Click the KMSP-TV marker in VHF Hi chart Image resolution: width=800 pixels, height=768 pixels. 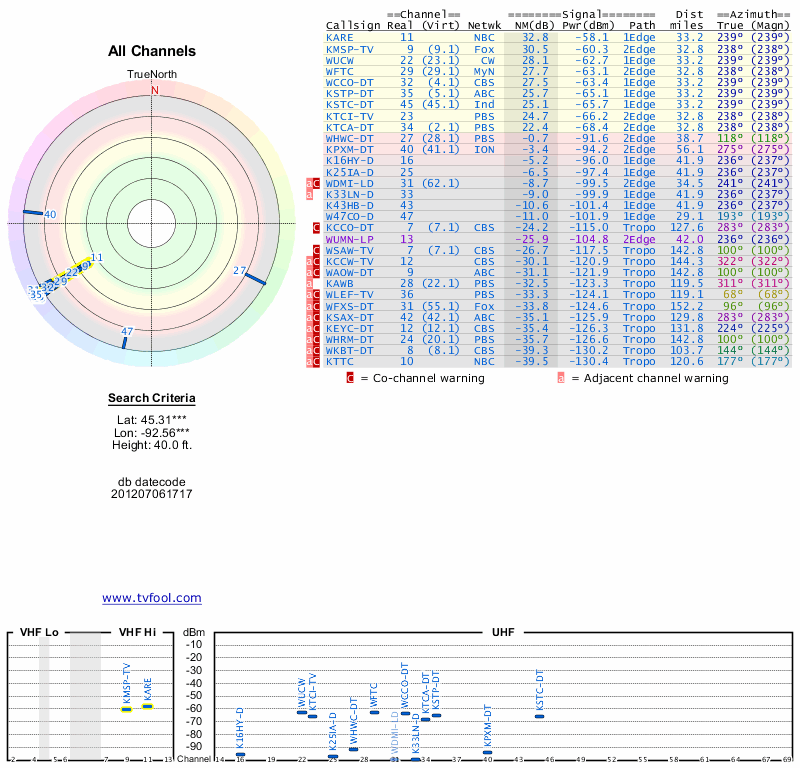tap(127, 708)
